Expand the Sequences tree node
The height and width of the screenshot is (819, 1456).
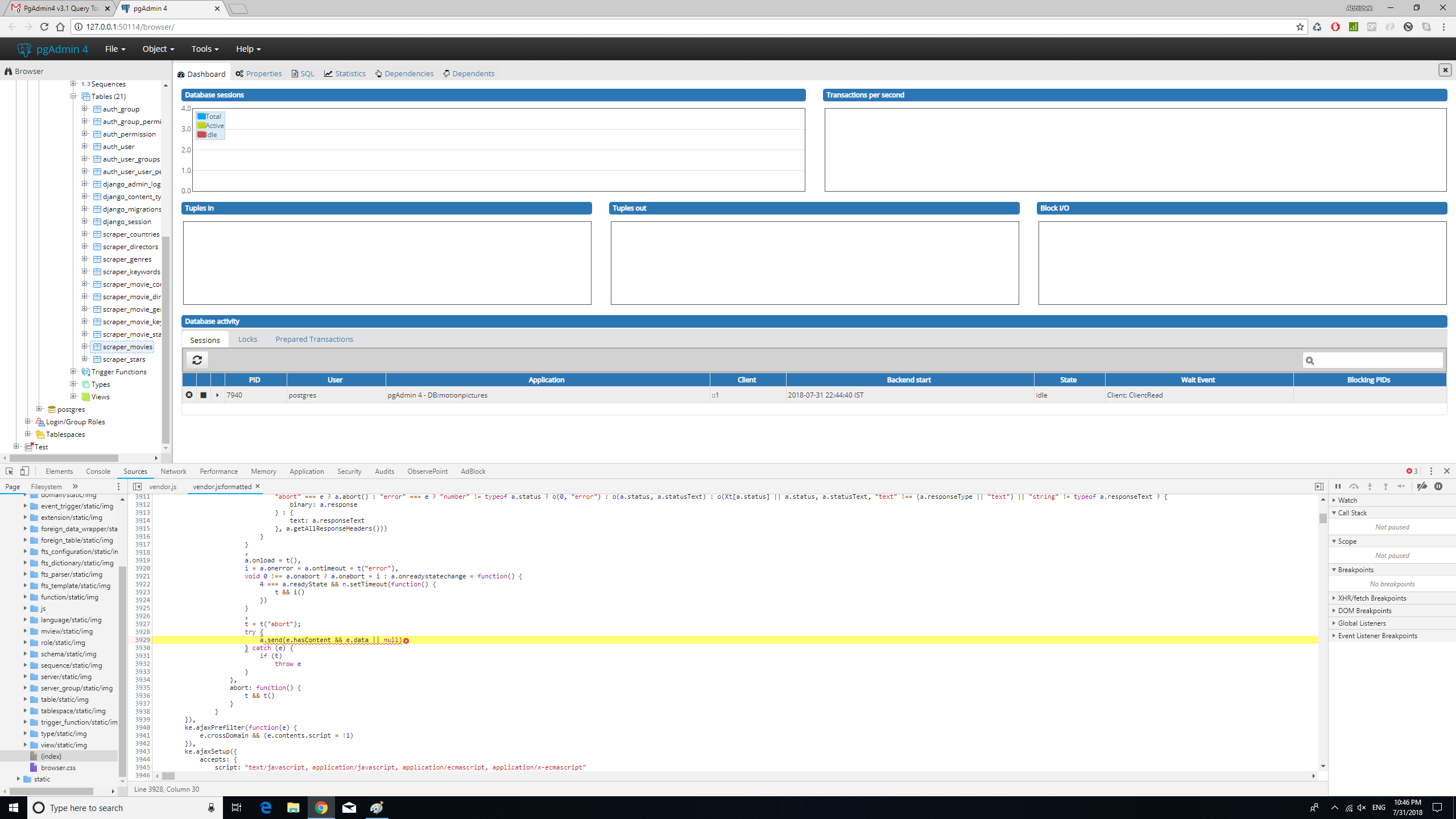[73, 84]
